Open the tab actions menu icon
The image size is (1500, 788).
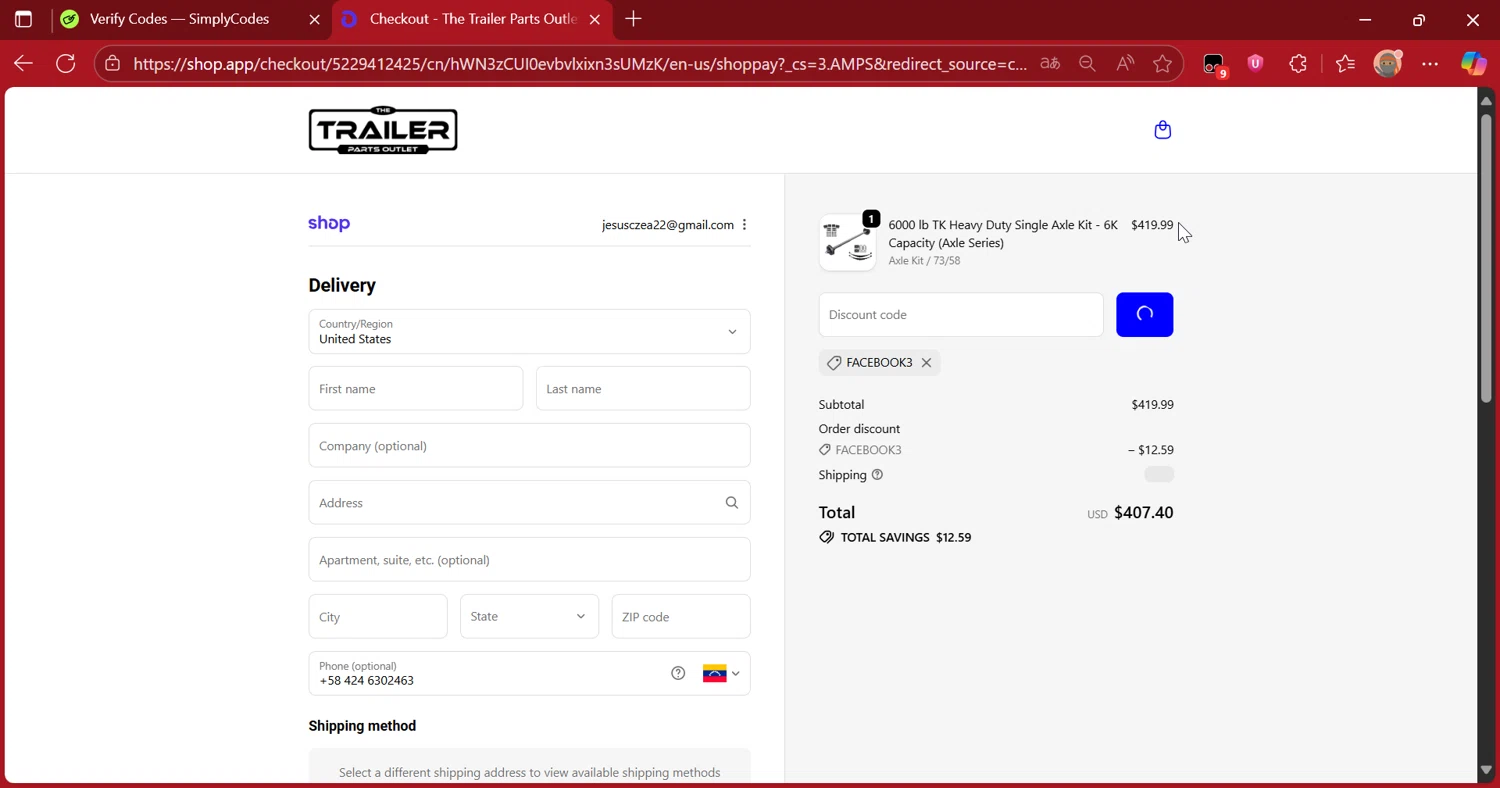tap(23, 19)
